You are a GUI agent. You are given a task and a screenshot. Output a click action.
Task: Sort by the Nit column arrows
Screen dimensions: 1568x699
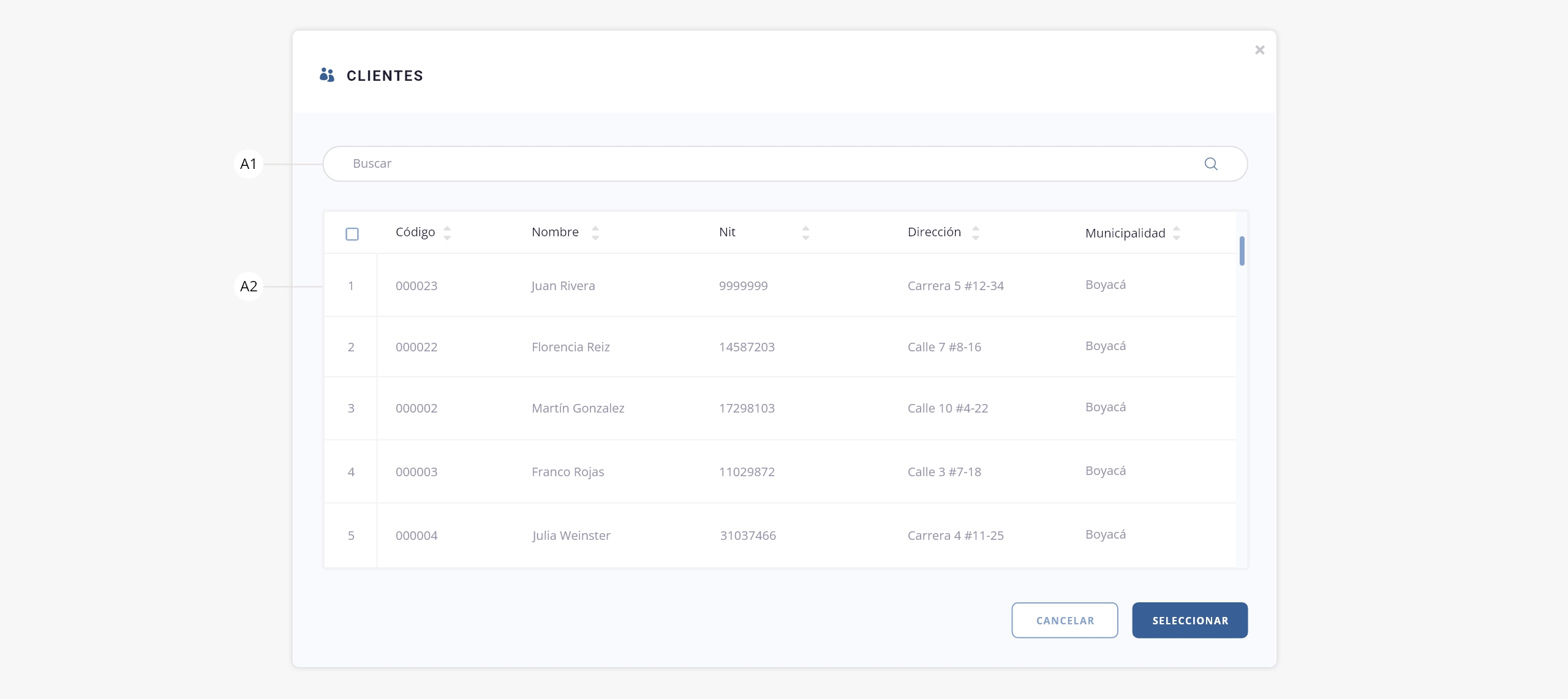tap(805, 233)
